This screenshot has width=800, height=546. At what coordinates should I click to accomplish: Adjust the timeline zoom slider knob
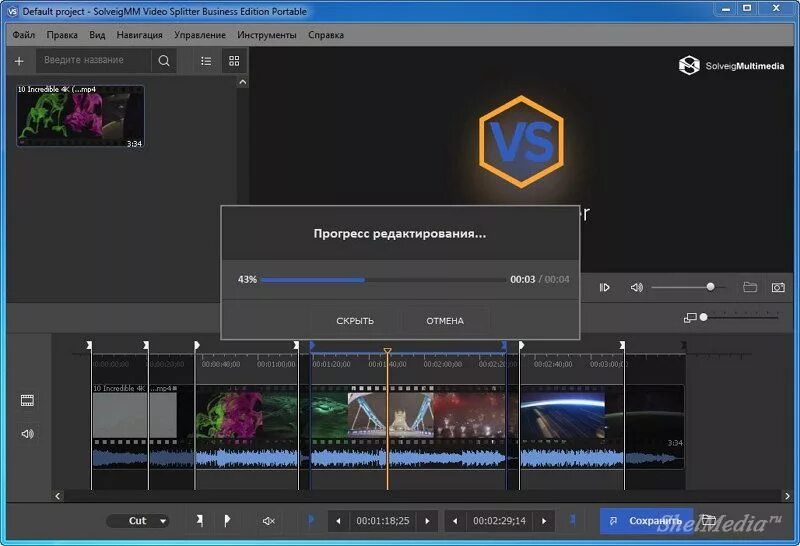click(704, 317)
